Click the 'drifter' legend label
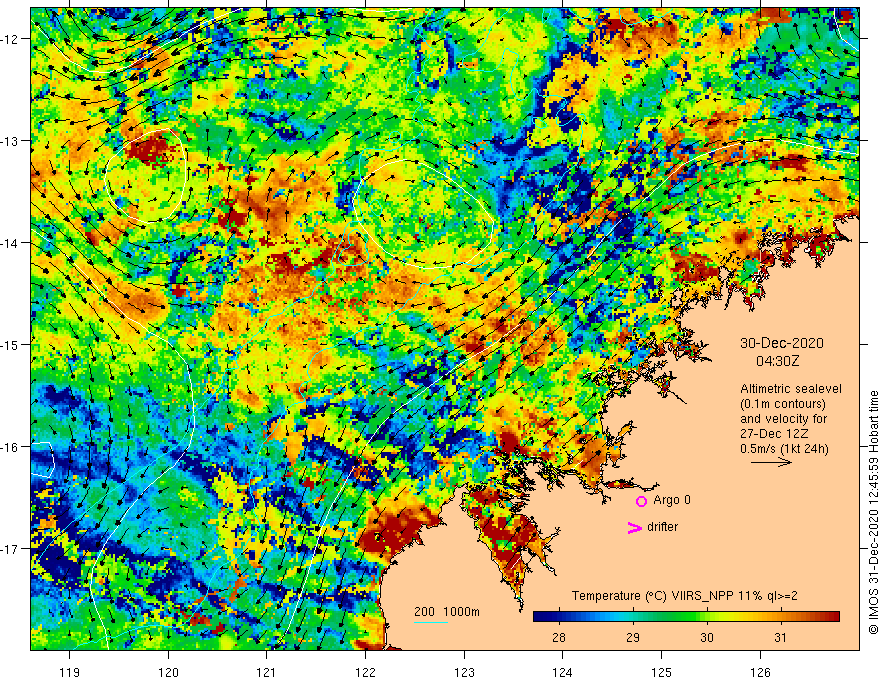 pos(662,527)
